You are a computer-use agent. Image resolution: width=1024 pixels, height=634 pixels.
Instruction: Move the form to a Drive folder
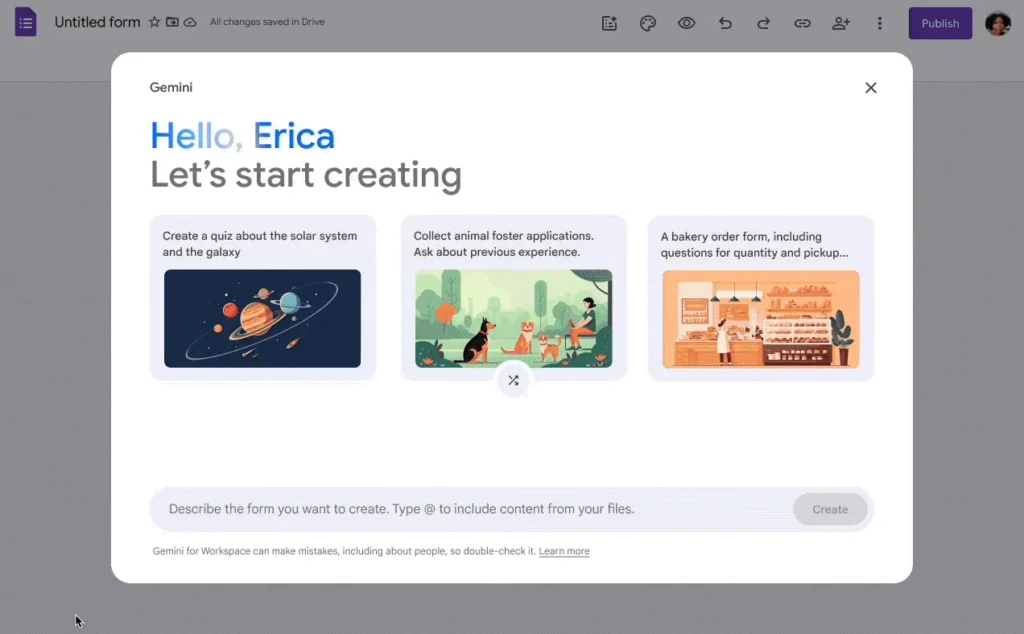(172, 21)
